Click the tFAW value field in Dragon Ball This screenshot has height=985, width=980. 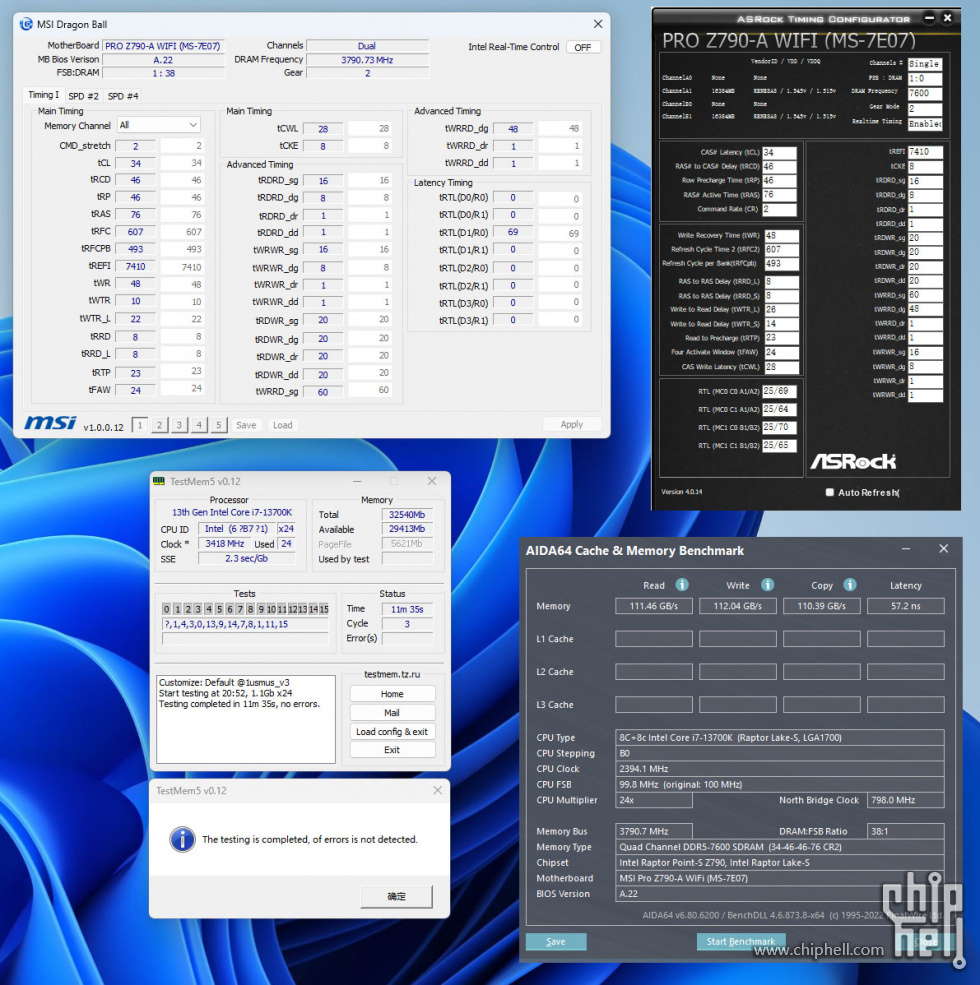point(136,390)
